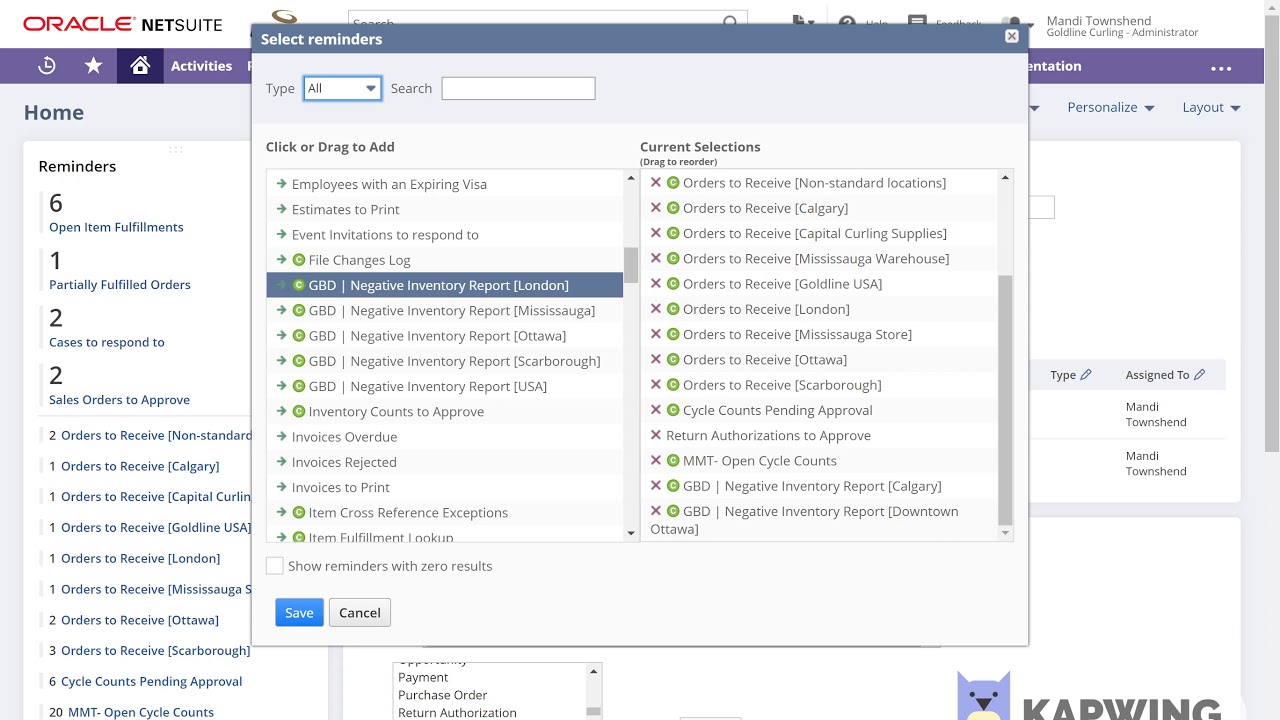Open Sales Orders to Approve link
The width and height of the screenshot is (1280, 720).
pyautogui.click(x=119, y=400)
